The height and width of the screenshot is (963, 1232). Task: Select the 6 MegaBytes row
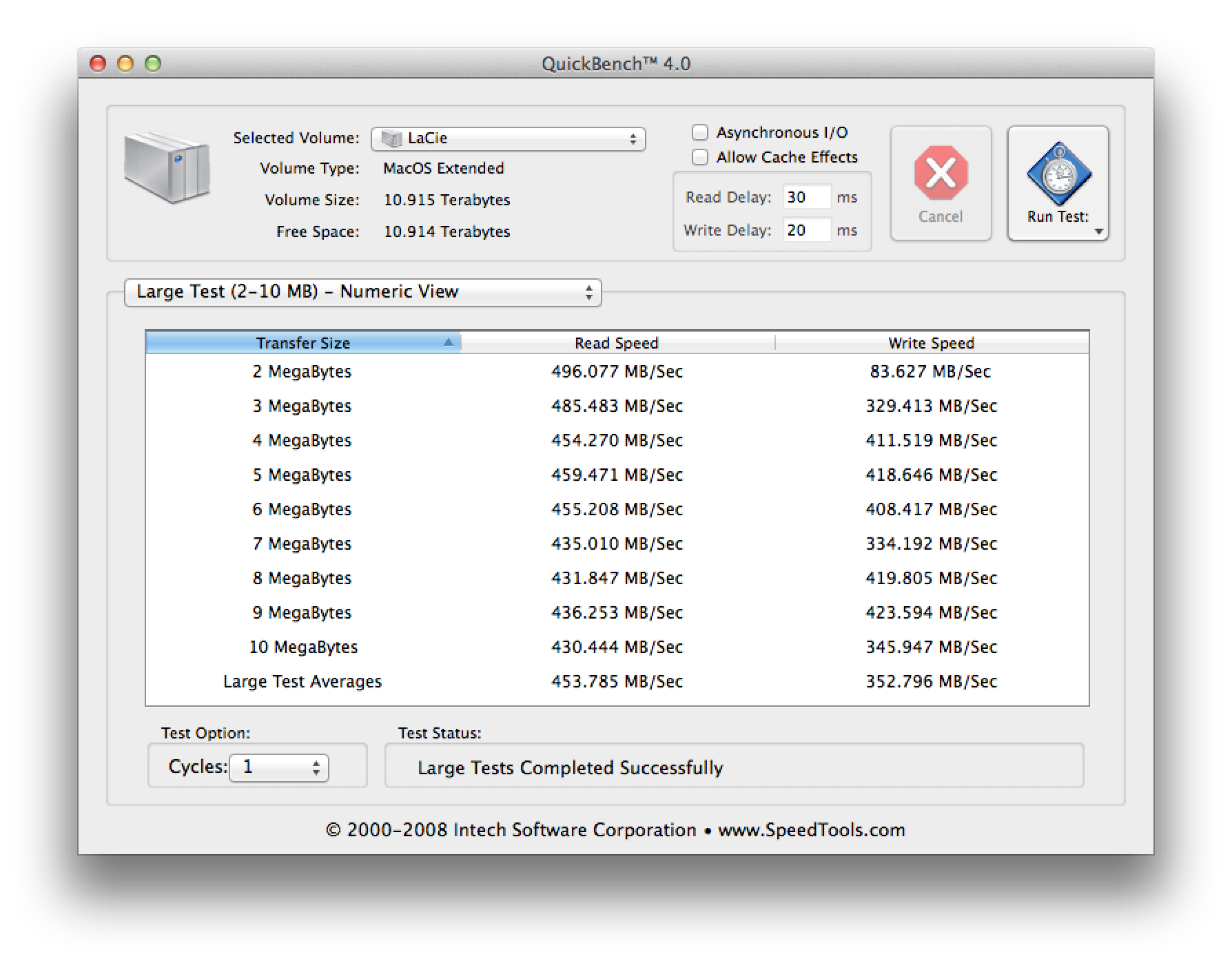pyautogui.click(x=617, y=510)
